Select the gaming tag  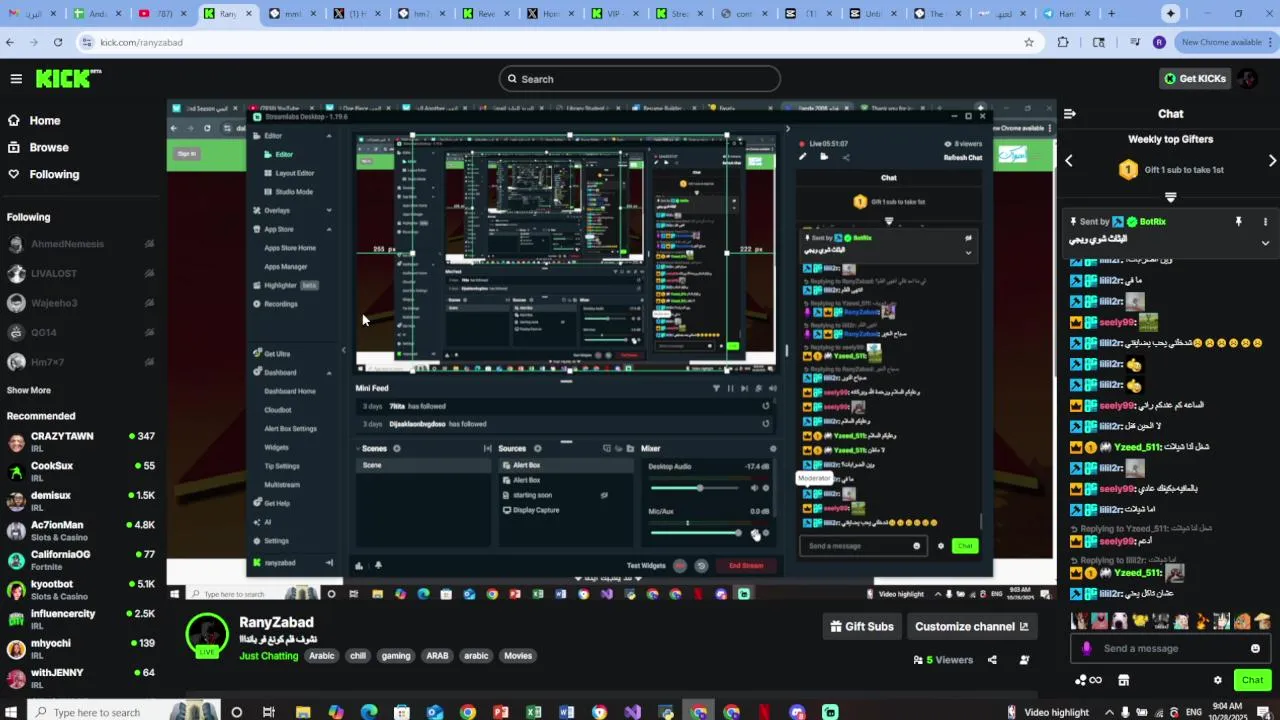[x=396, y=656]
